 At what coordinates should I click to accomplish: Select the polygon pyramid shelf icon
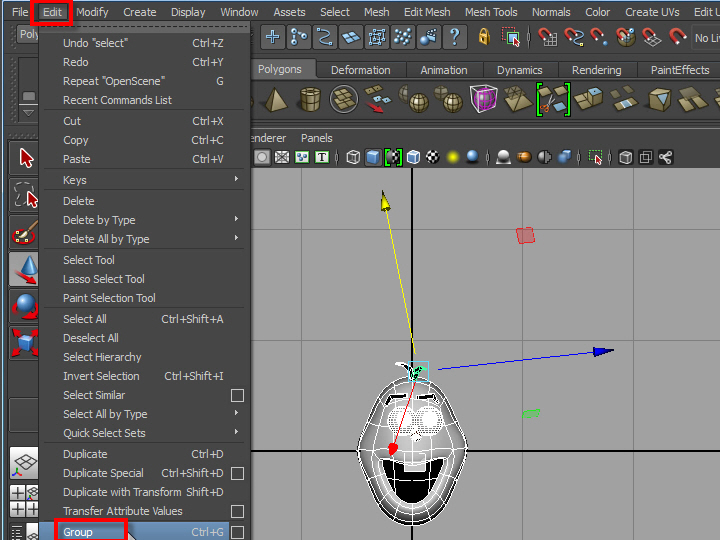277,100
